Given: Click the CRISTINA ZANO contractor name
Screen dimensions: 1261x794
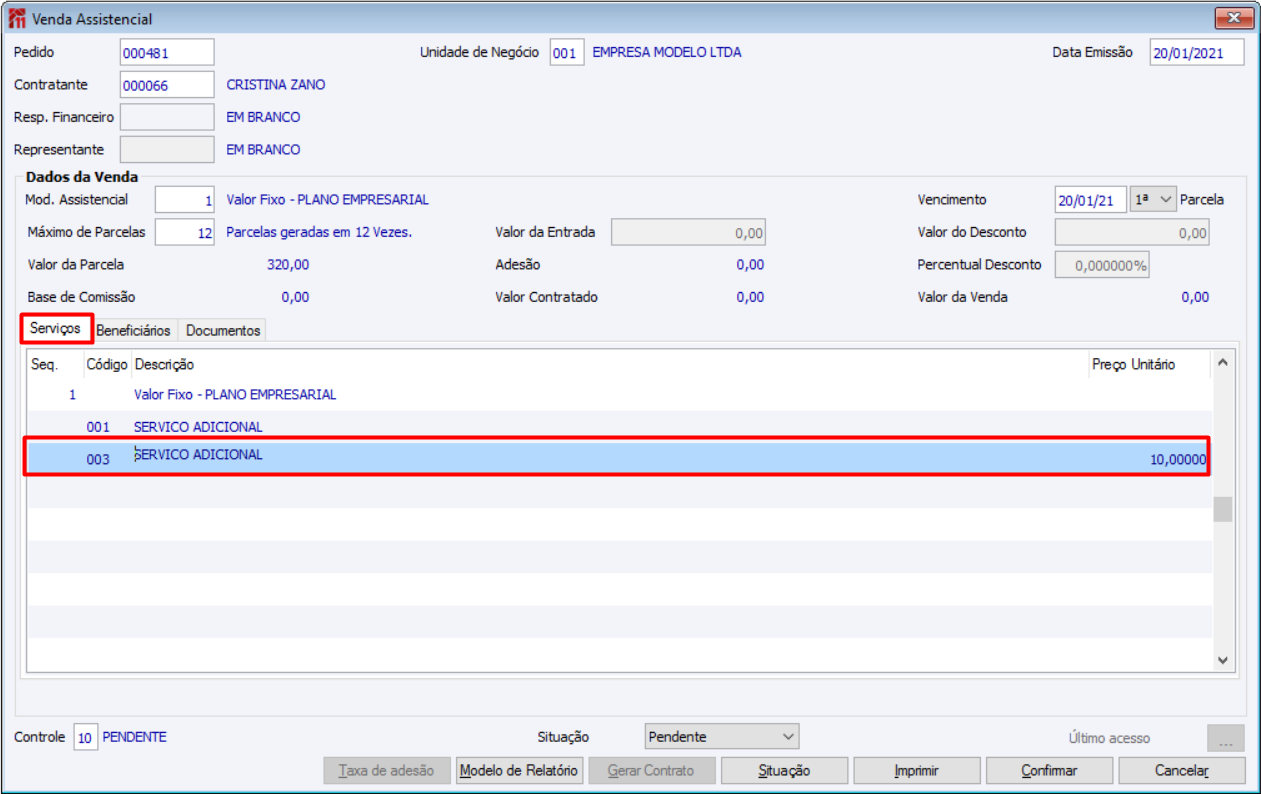Looking at the screenshot, I should (x=276, y=85).
